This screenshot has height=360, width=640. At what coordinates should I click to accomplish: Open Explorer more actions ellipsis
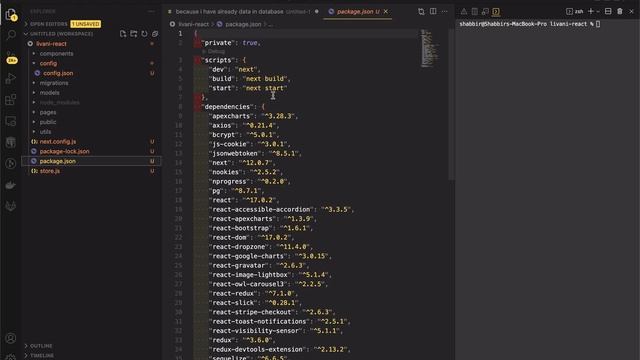[151, 11]
